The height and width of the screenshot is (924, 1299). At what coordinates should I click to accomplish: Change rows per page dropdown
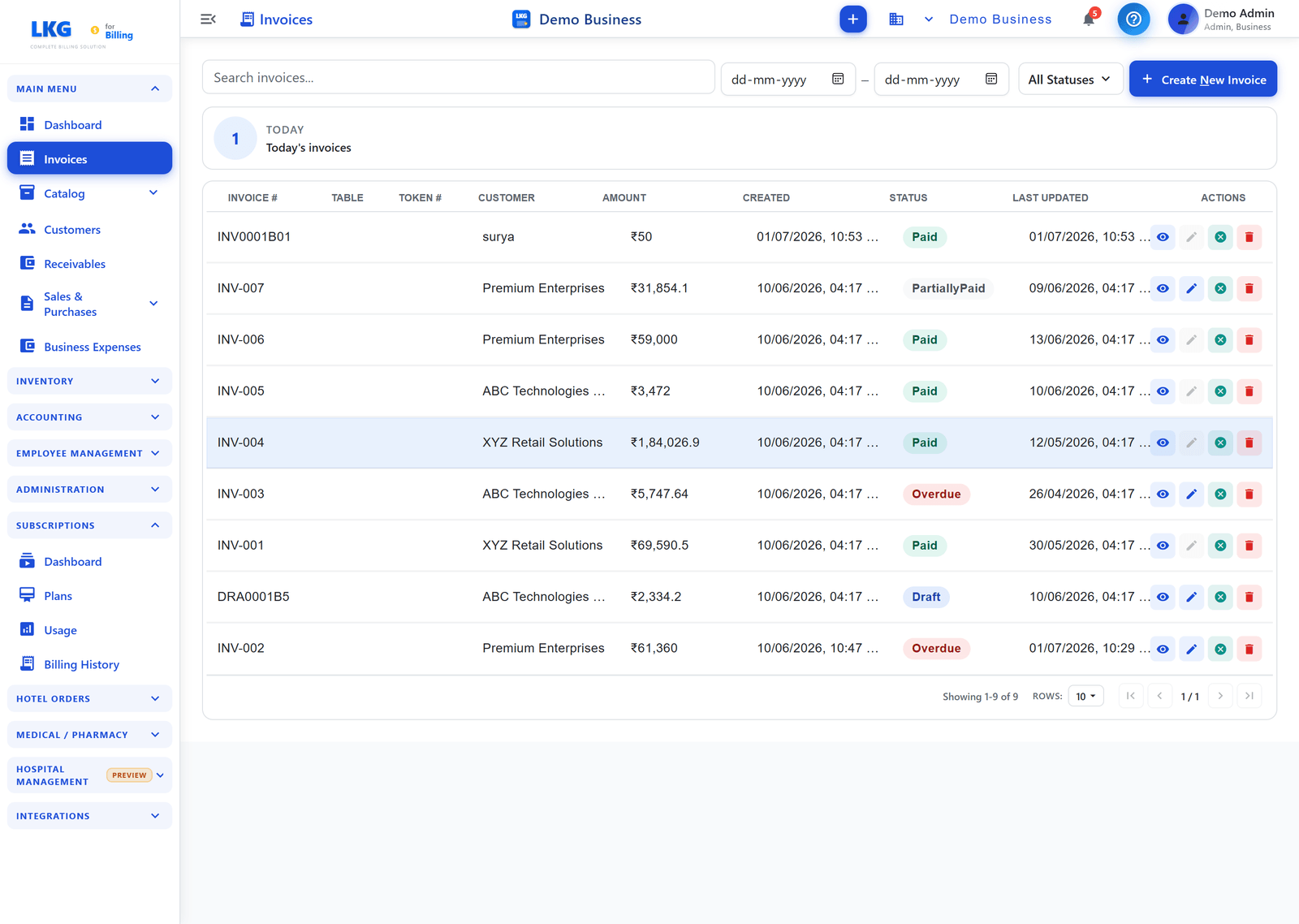point(1086,696)
